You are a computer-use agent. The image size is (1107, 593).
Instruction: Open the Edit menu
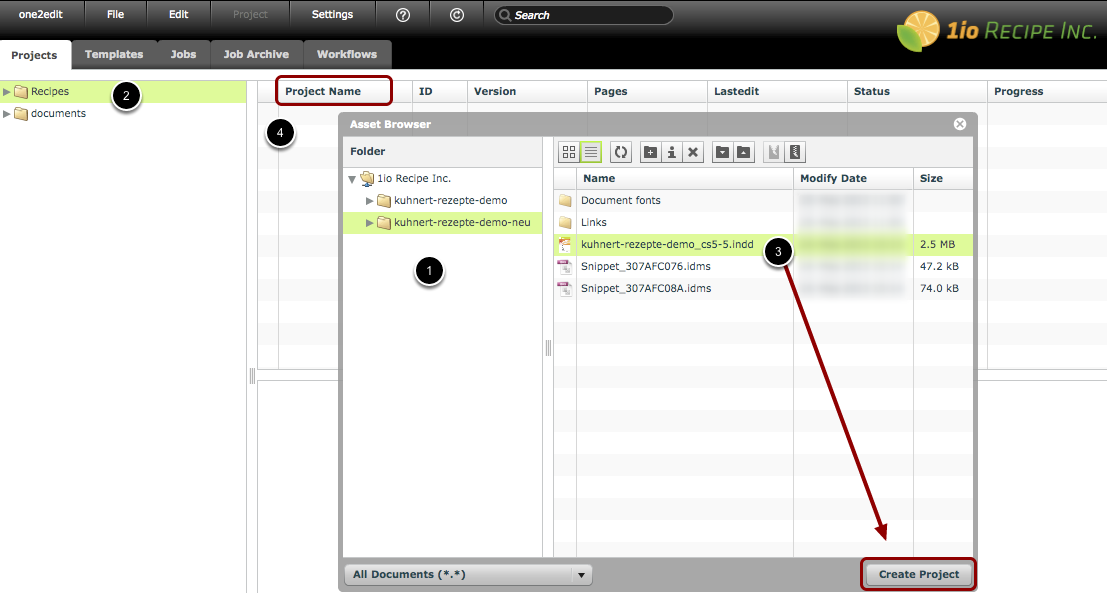click(179, 15)
